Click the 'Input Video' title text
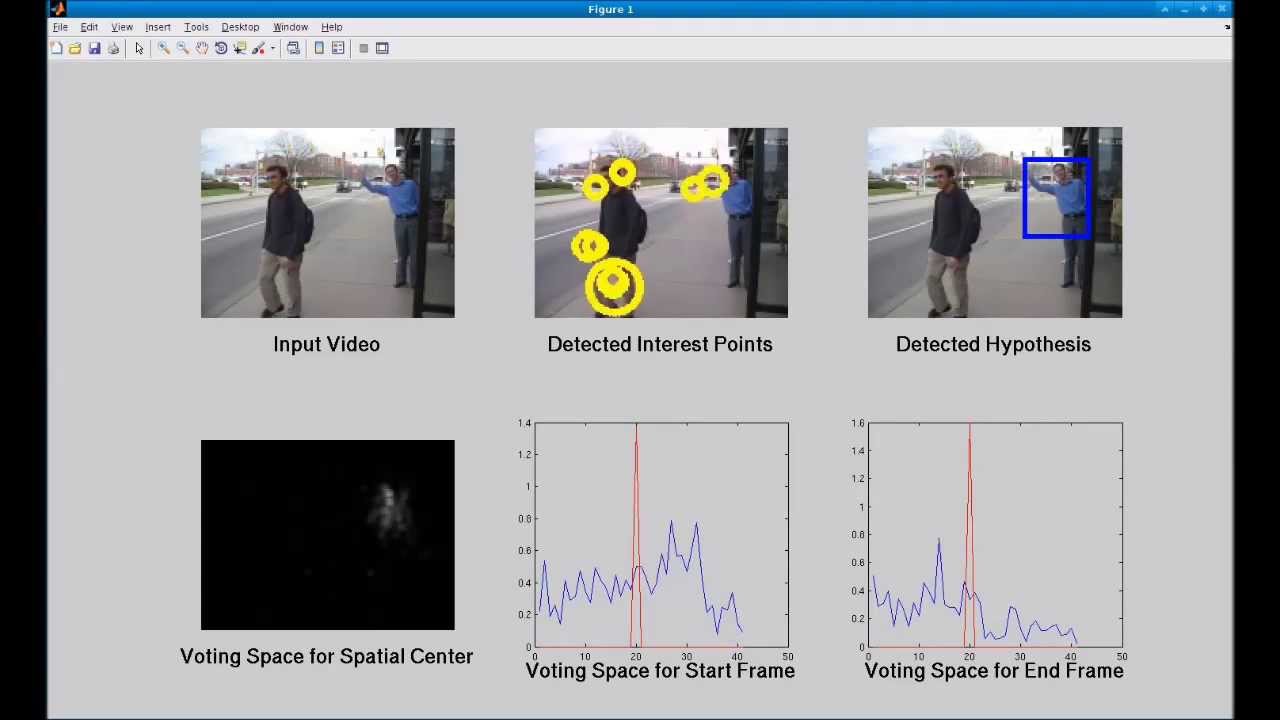 coord(326,344)
